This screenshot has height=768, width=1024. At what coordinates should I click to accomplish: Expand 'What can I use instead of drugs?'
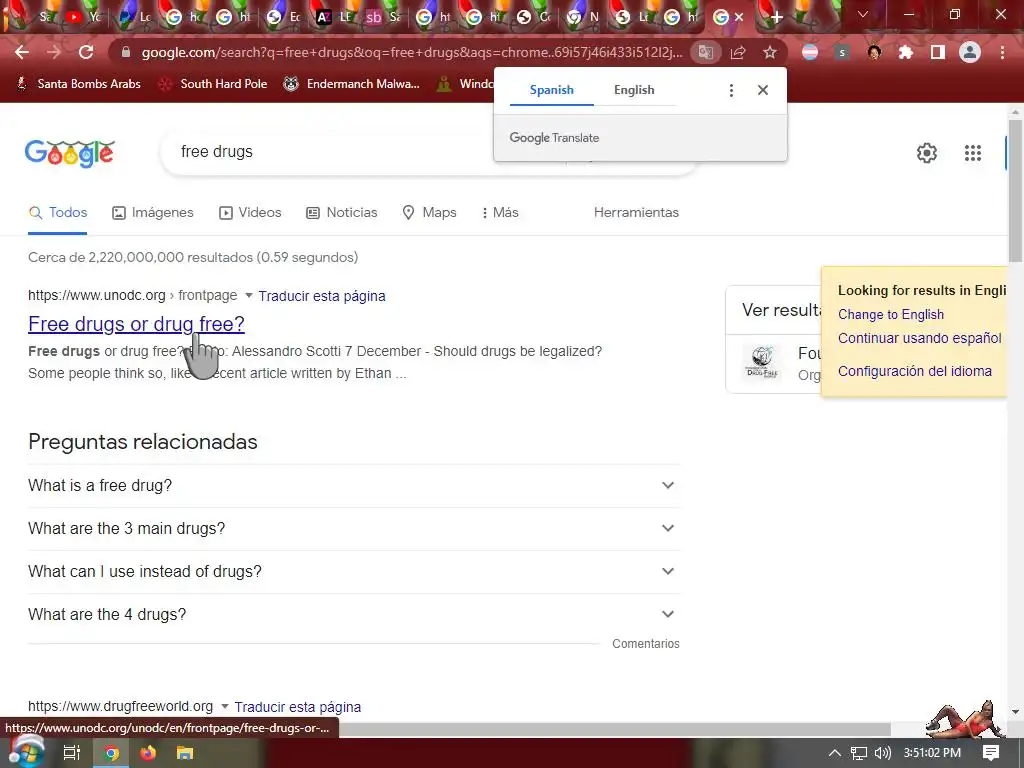[354, 571]
